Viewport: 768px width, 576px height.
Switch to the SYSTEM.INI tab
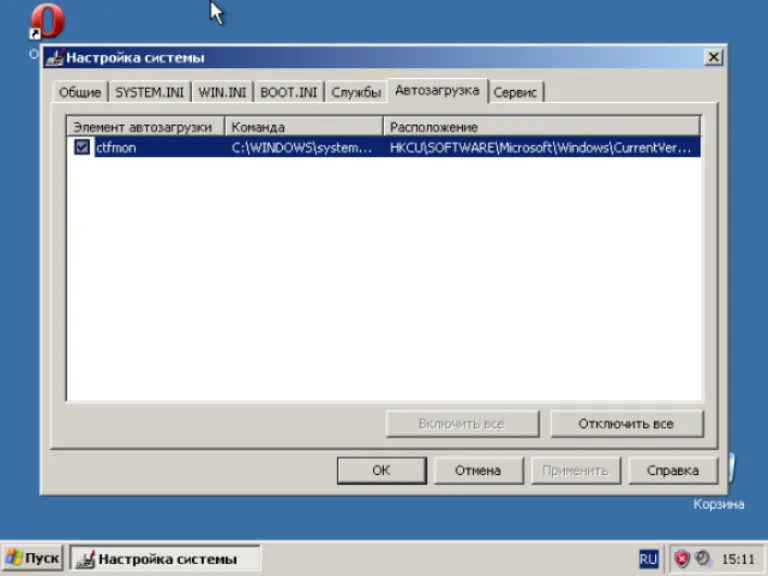pyautogui.click(x=149, y=92)
